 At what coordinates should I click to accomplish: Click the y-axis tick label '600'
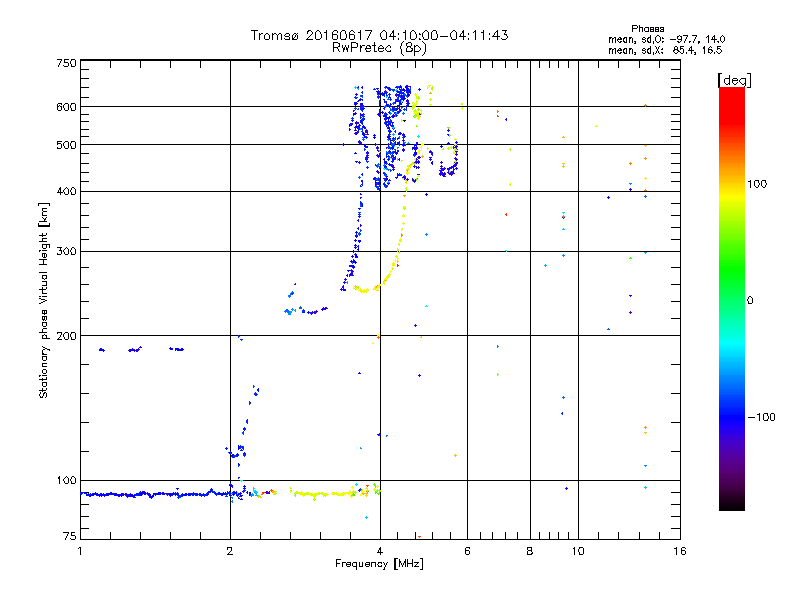point(66,107)
